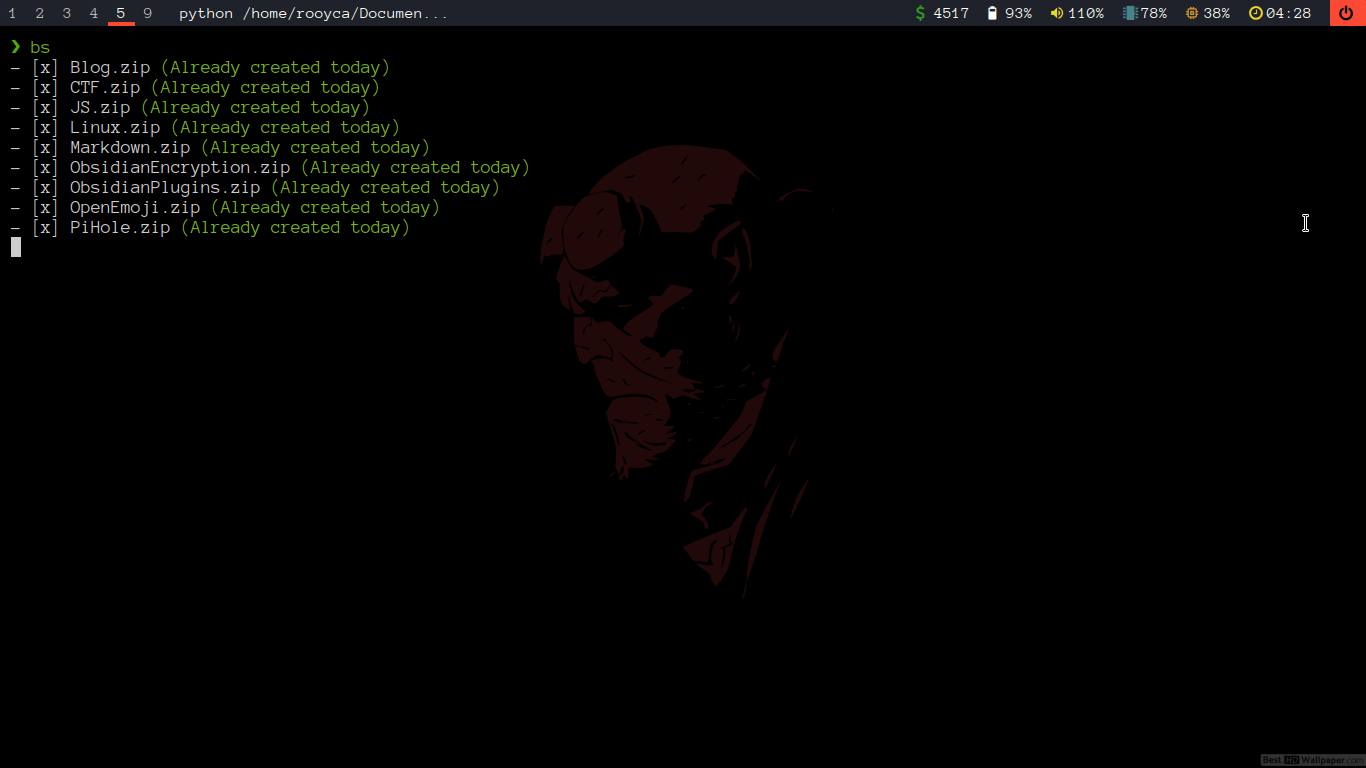
Task: Click the PiHole.zip filename
Action: pos(120,228)
